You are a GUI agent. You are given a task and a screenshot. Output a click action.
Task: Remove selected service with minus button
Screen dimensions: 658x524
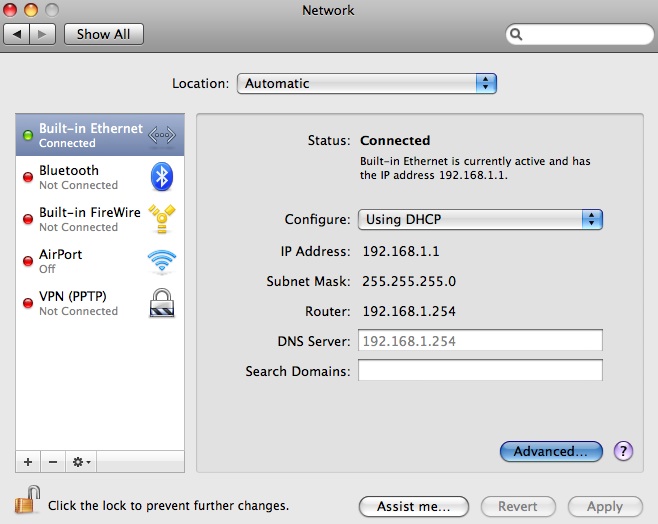pos(53,462)
